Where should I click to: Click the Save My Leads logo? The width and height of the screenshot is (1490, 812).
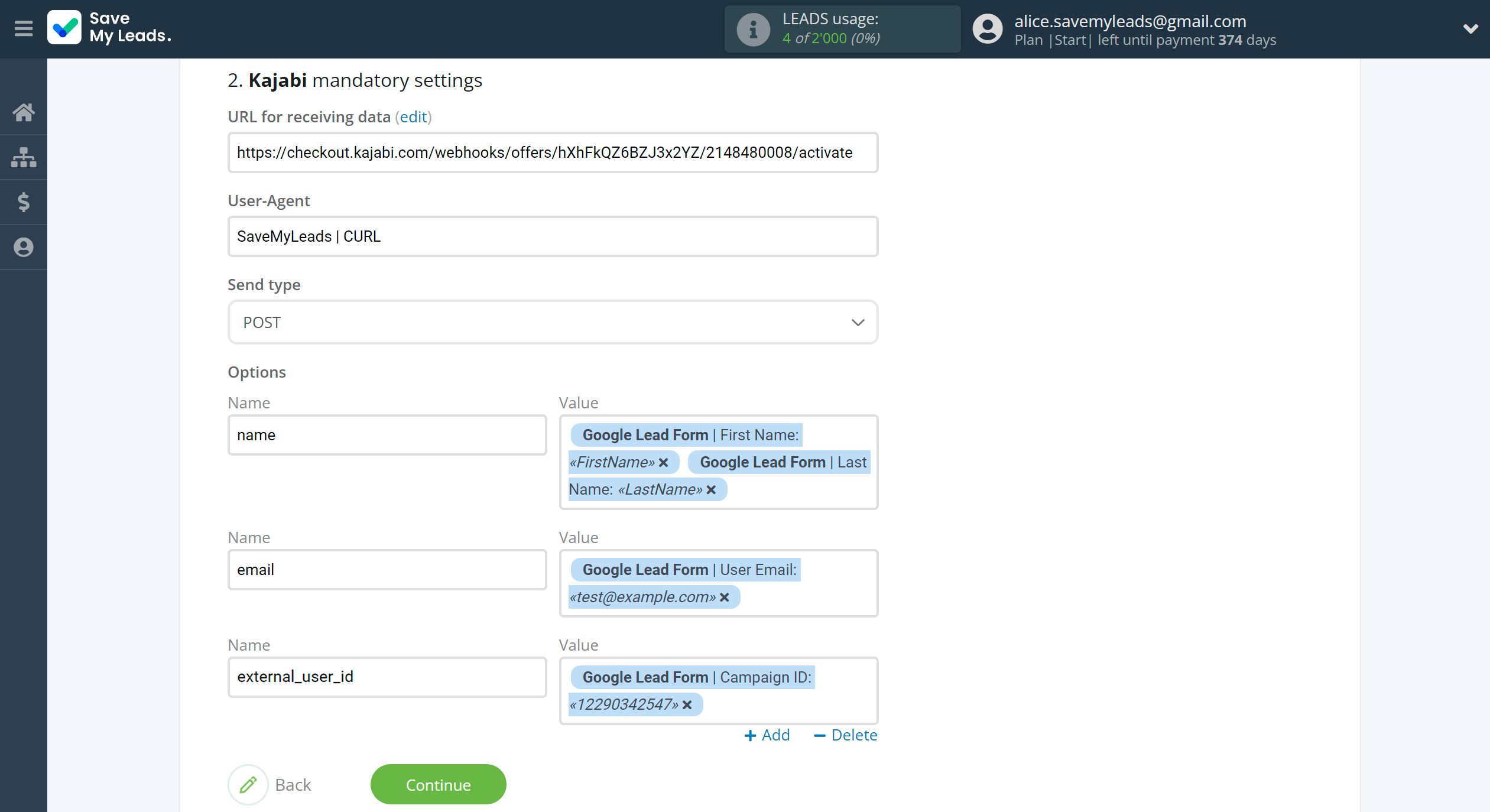pyautogui.click(x=110, y=28)
